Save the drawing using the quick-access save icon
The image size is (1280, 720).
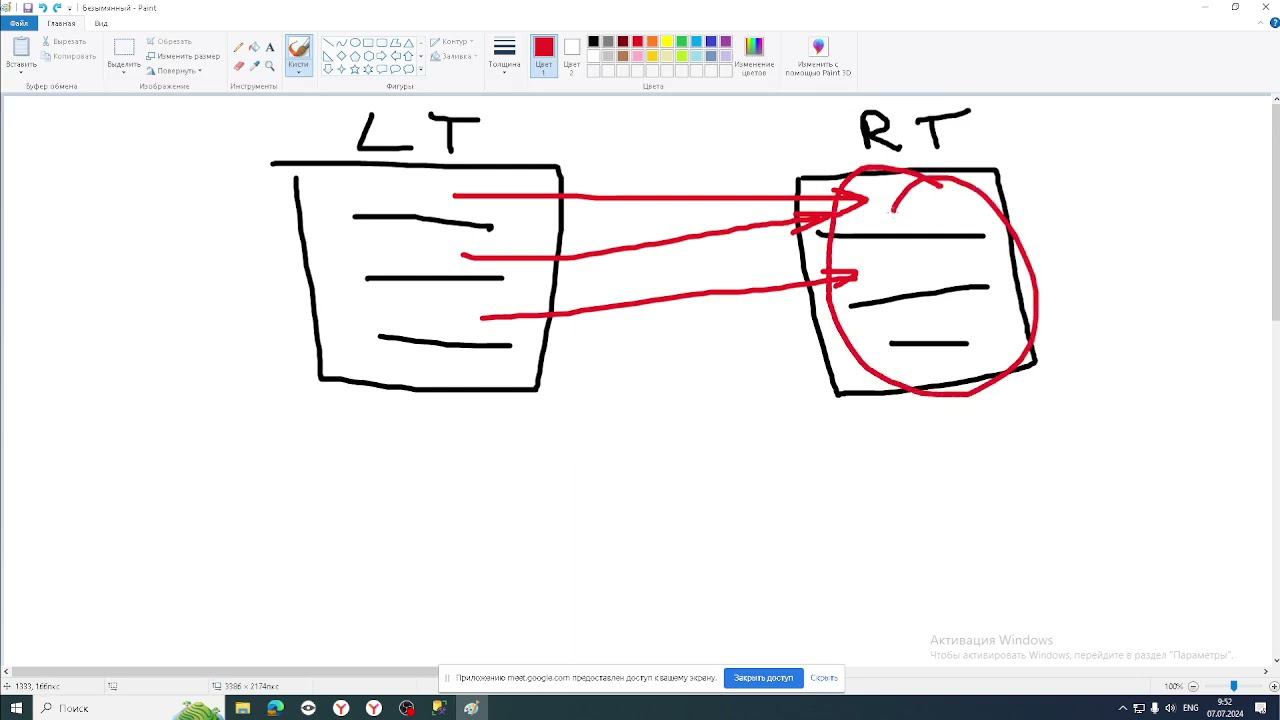tap(27, 8)
